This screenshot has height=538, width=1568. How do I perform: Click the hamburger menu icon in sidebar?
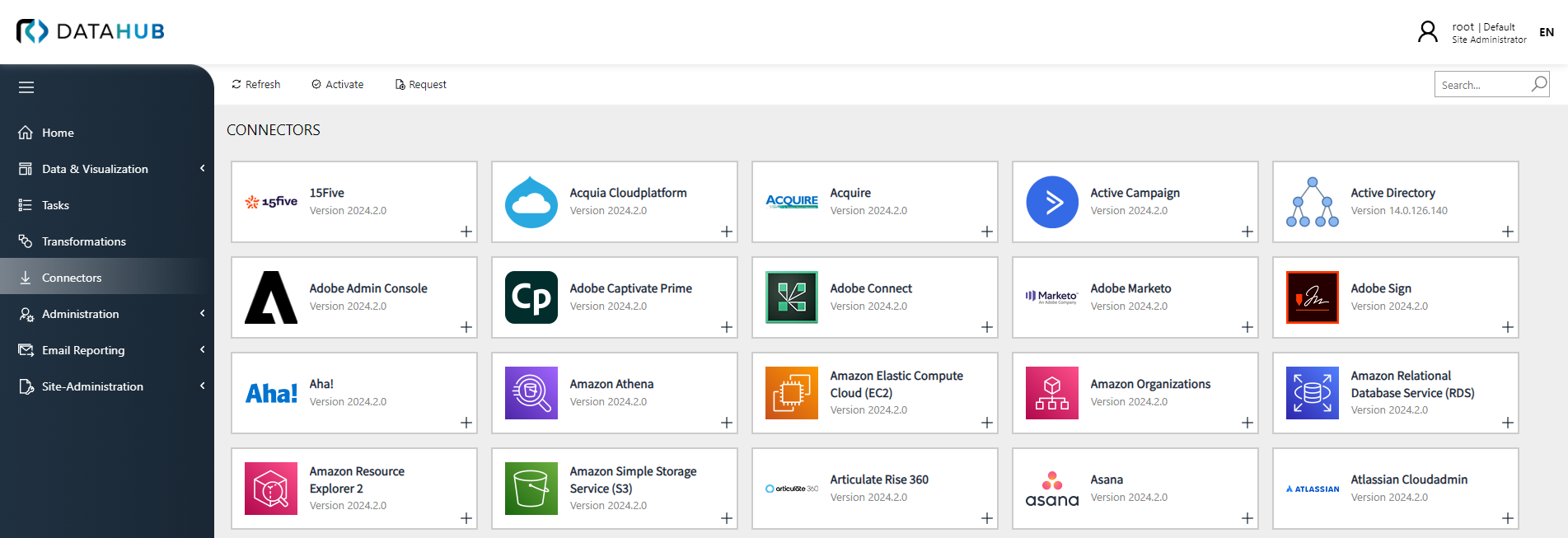click(x=26, y=87)
